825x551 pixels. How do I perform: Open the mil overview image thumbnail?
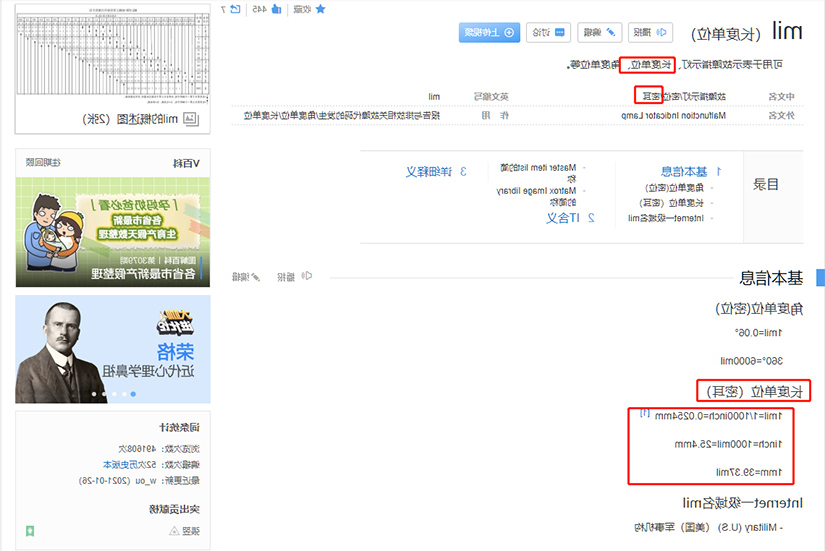[x=113, y=55]
